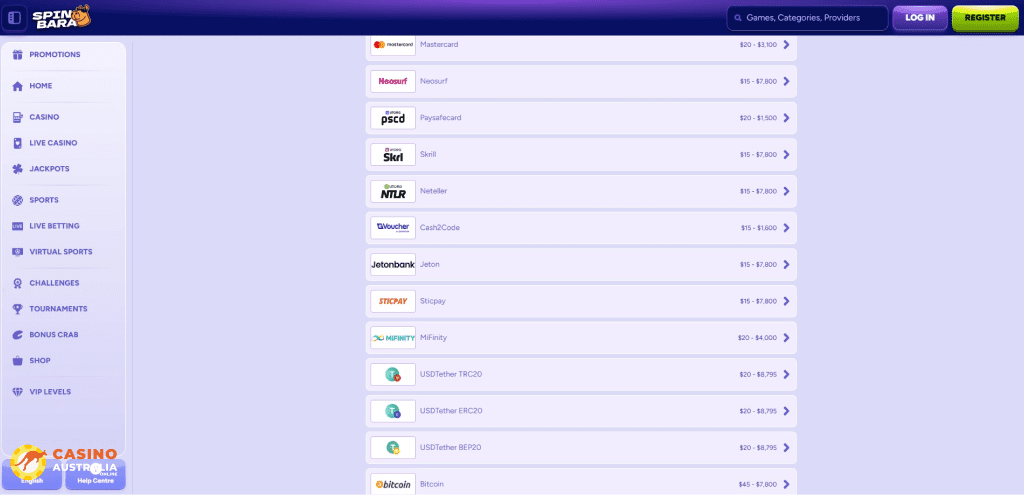Click the search magnifier icon
Viewport: 1024px width, 495px height.
pyautogui.click(x=738, y=18)
